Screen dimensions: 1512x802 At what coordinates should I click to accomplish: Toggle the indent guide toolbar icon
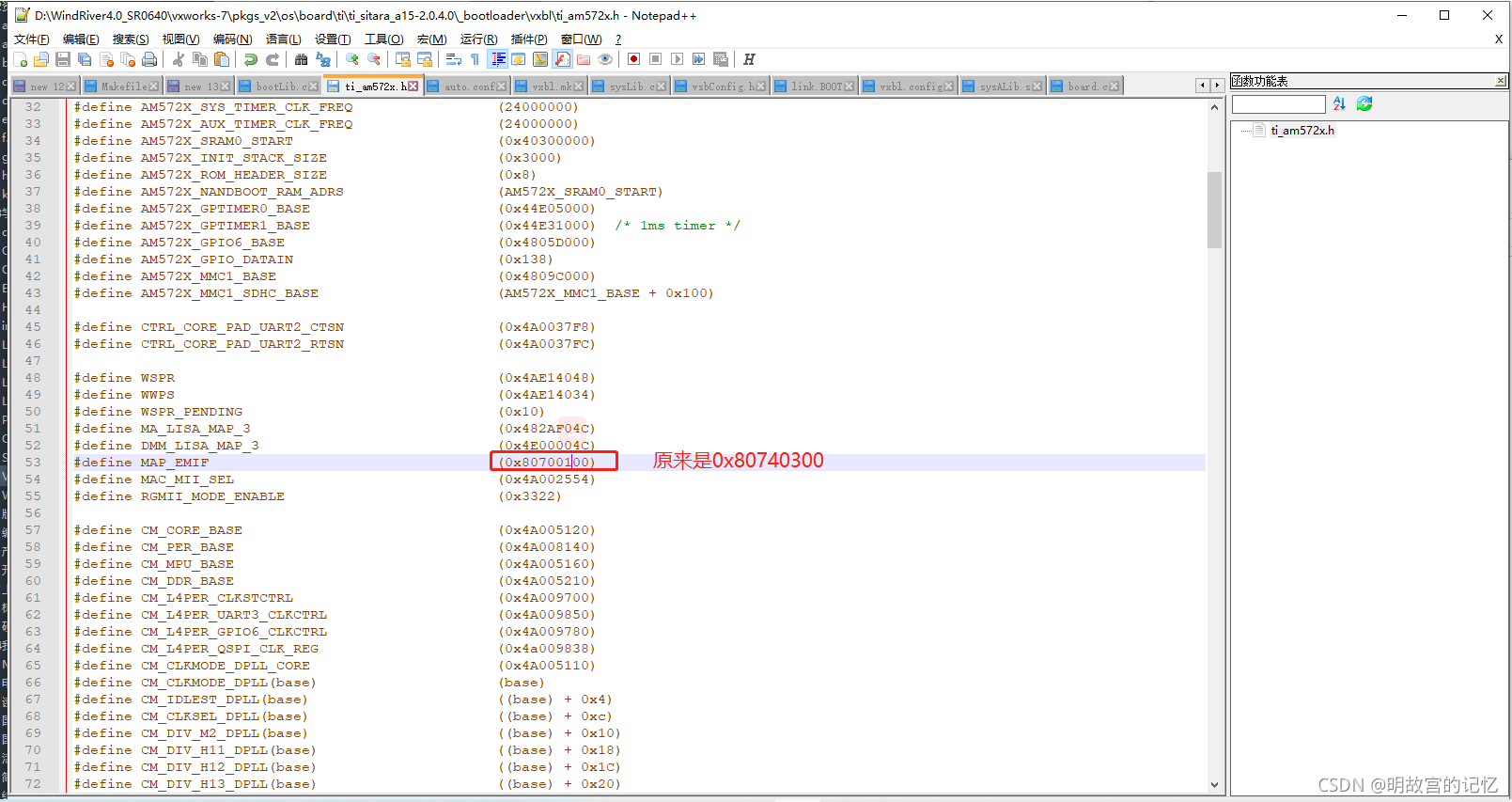click(x=498, y=59)
